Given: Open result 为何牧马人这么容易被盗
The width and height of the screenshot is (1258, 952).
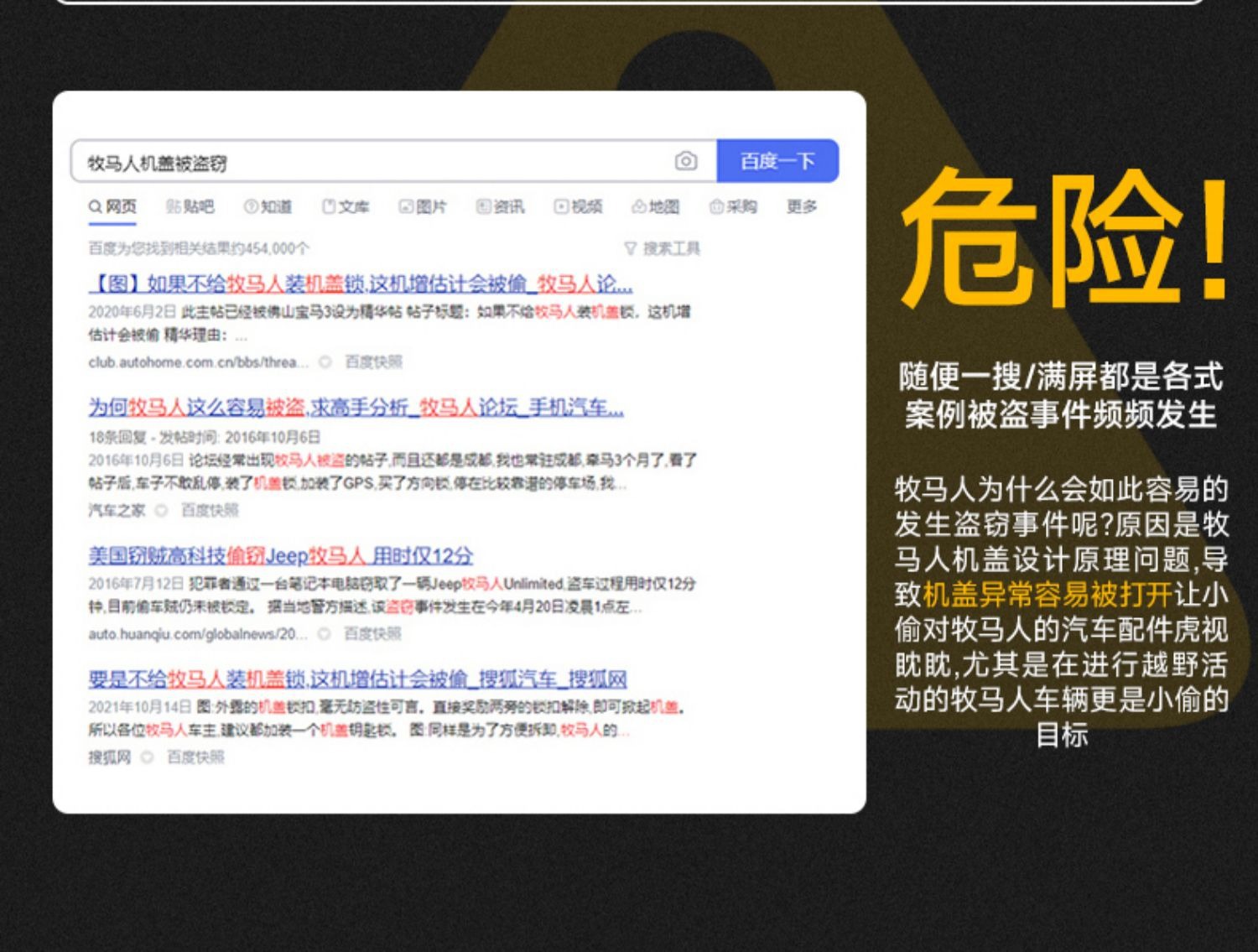Looking at the screenshot, I should (356, 408).
